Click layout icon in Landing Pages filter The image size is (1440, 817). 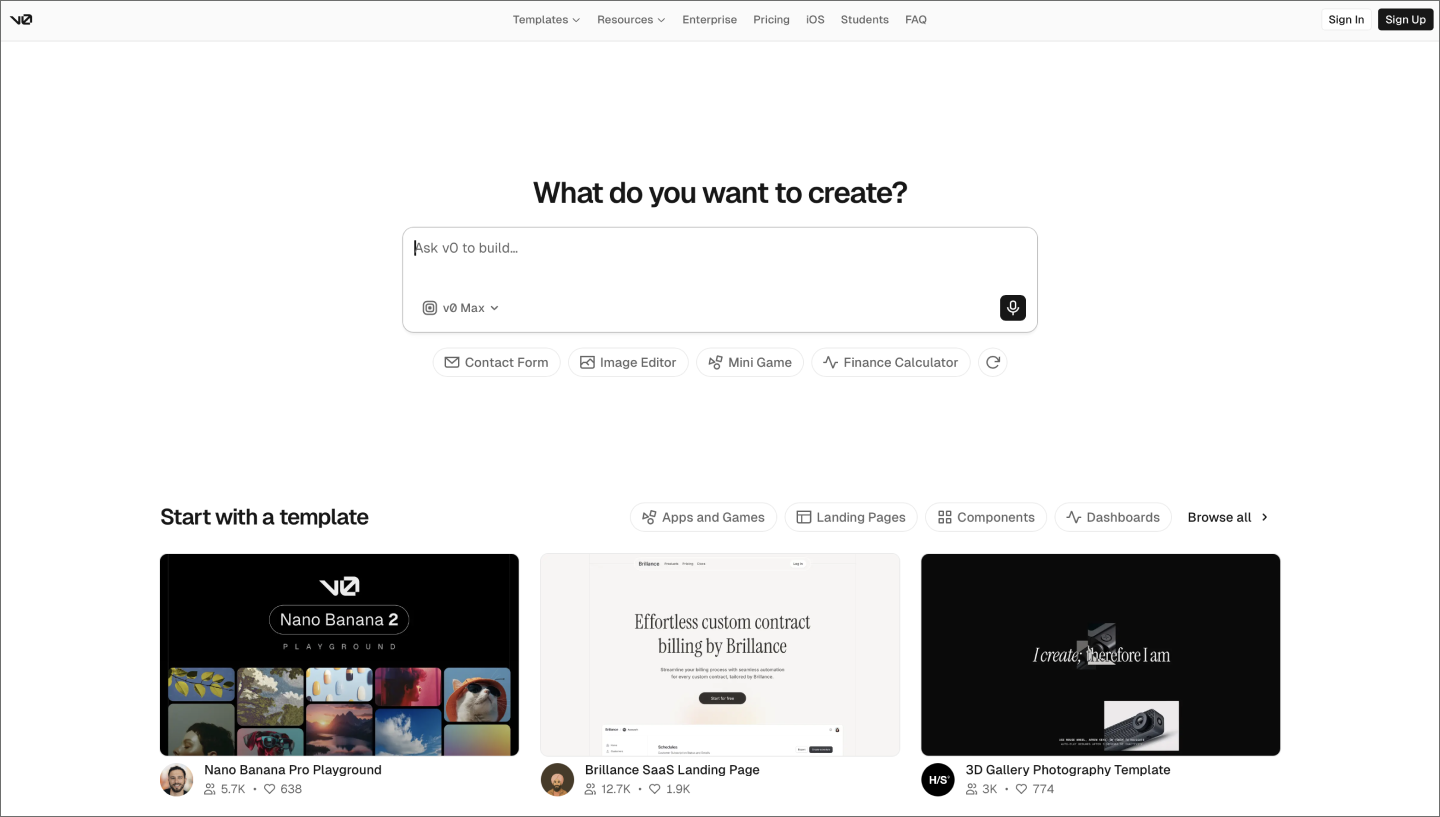[x=804, y=517]
